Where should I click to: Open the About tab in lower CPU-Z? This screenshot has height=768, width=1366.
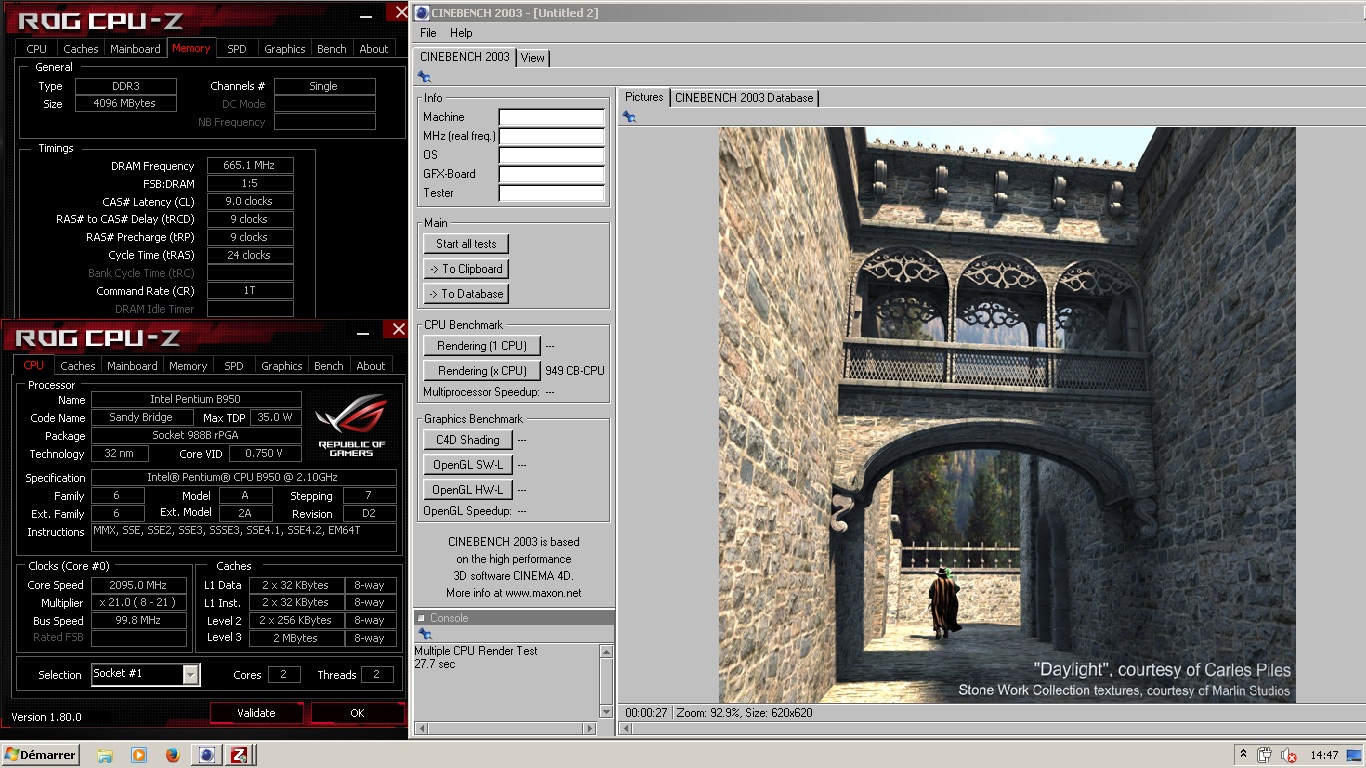[x=371, y=366]
